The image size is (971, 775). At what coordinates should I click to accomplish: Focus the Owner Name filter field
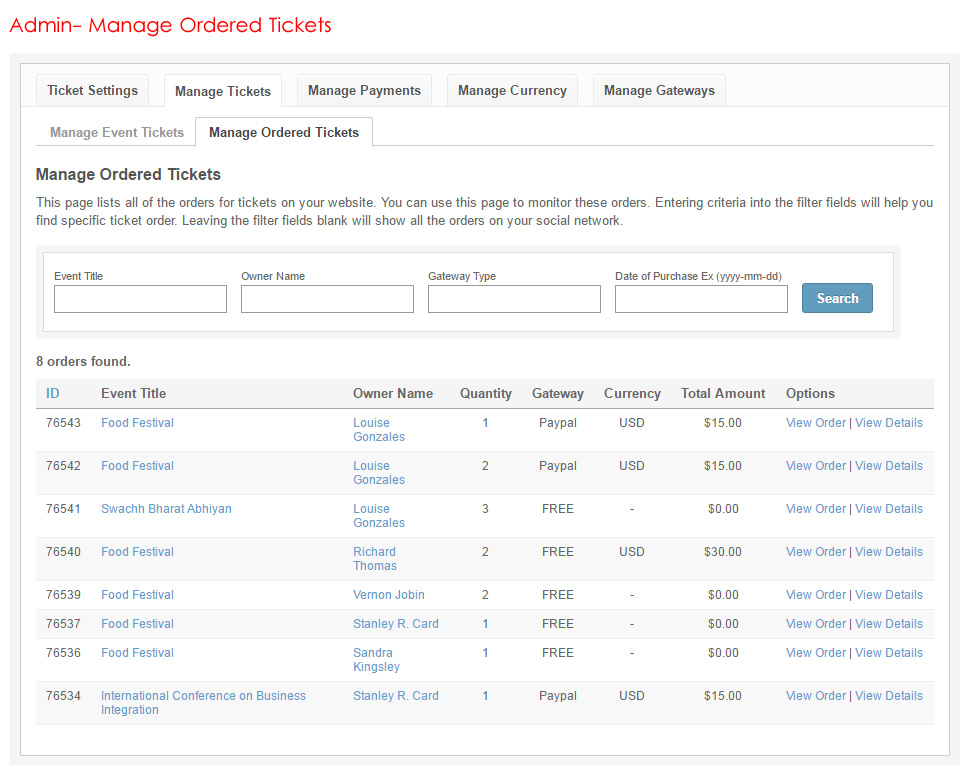tap(327, 299)
